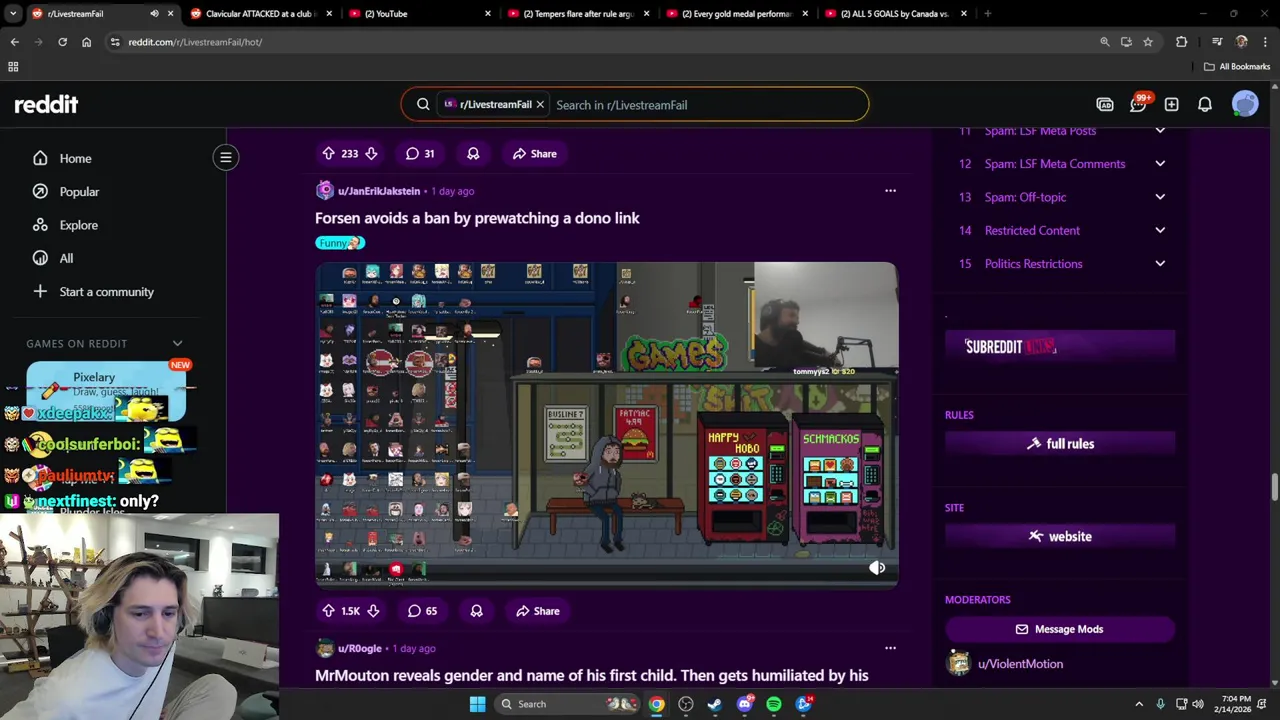
Task: Open Discord from the taskbar
Action: pos(744,704)
